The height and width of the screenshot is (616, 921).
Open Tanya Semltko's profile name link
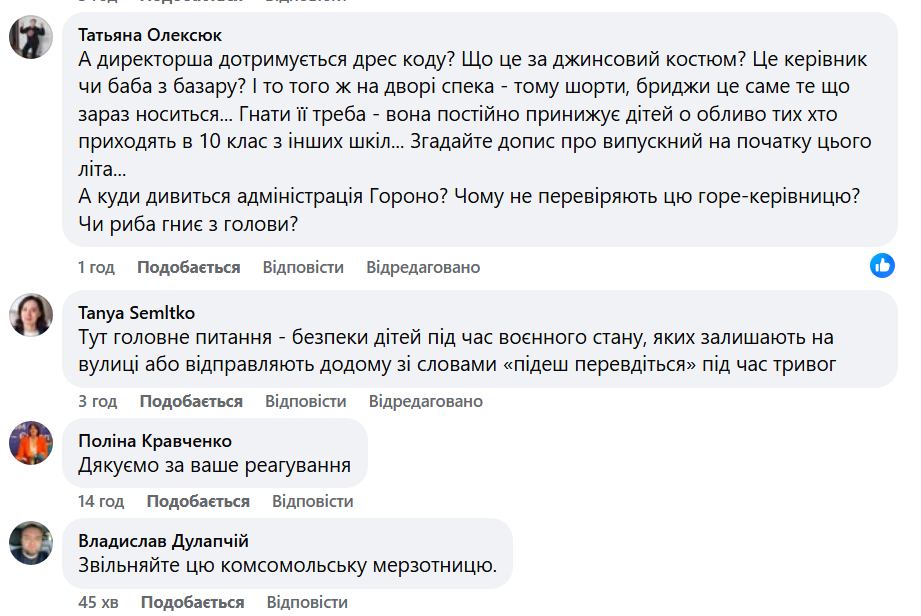[137, 312]
